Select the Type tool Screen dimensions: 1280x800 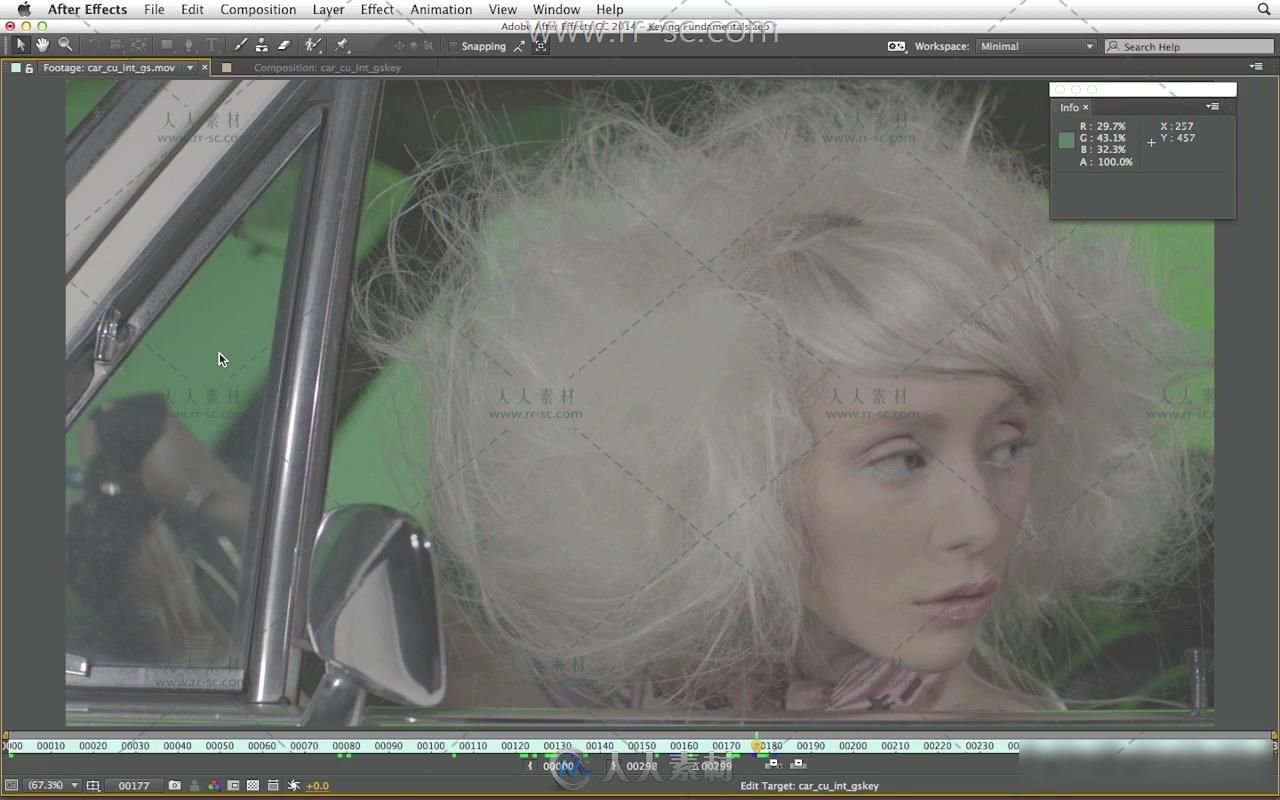tap(212, 45)
